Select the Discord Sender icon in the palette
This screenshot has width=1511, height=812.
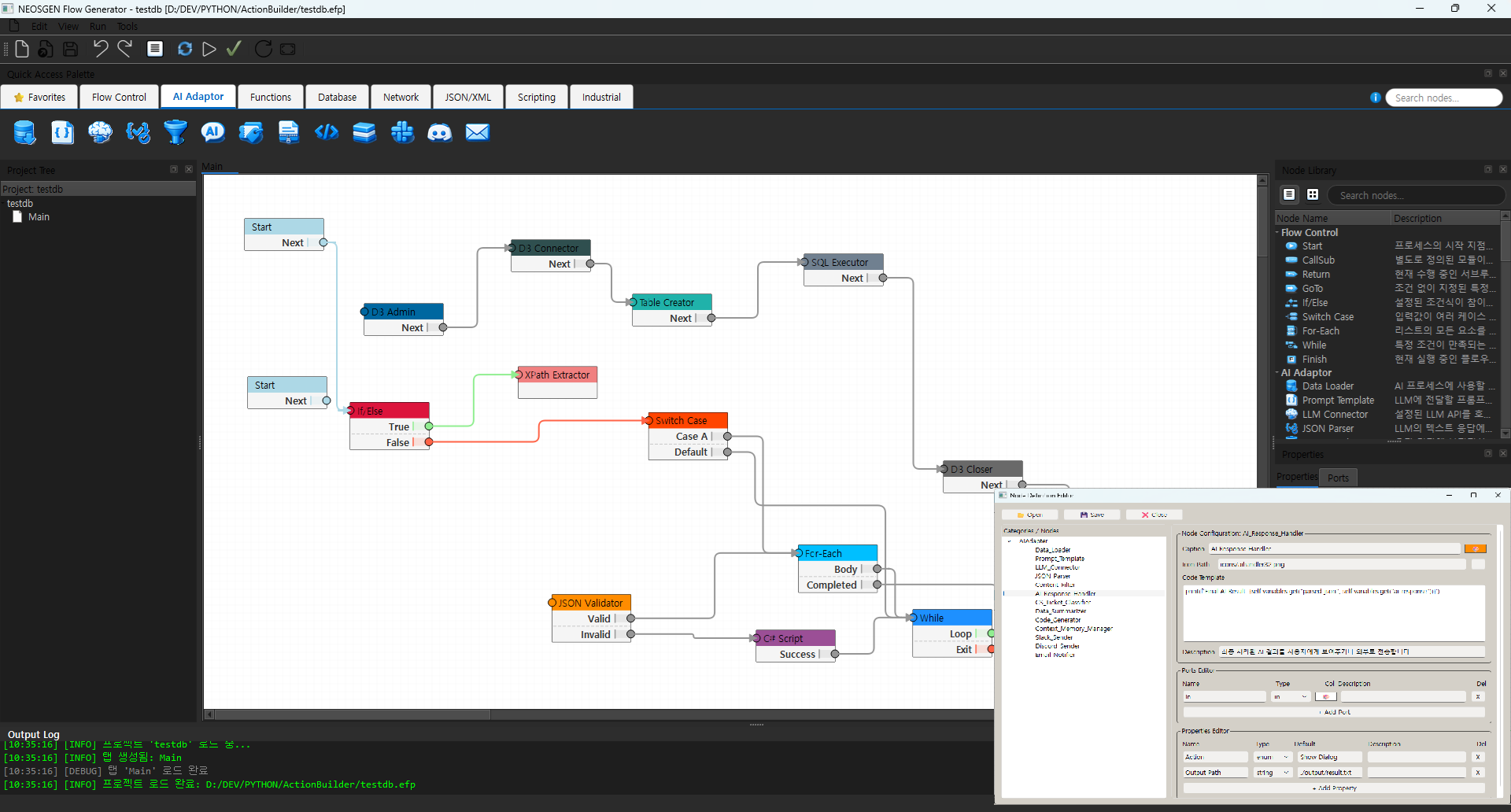click(440, 132)
